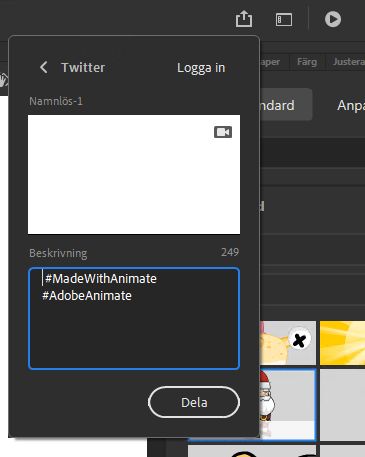This screenshot has width=365, height=457.
Task: Select the white video preview thumbnail
Action: (134, 174)
